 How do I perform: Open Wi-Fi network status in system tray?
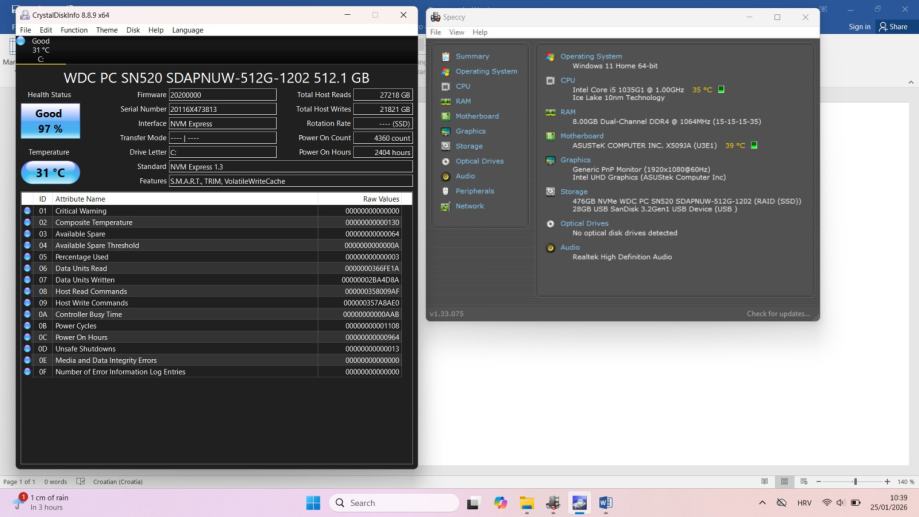[826, 503]
